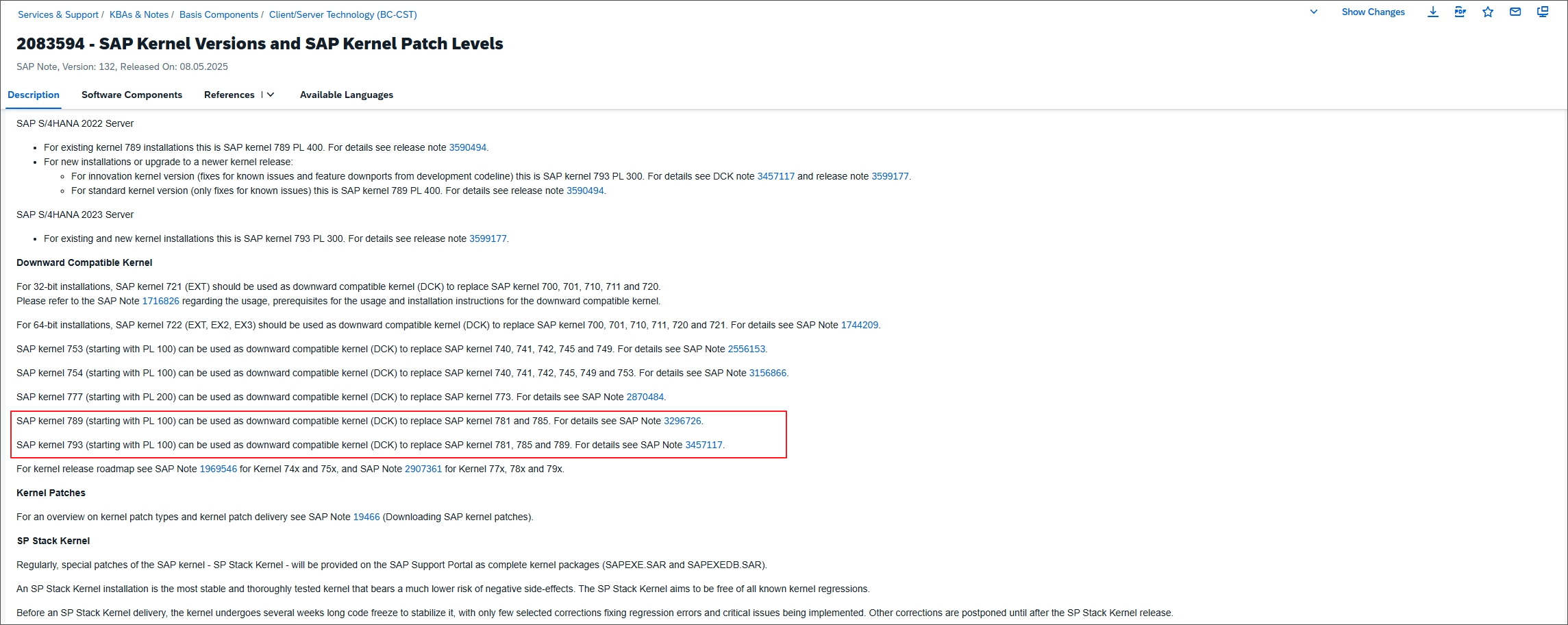Open the Available Languages tab
The width and height of the screenshot is (1568, 625).
pyautogui.click(x=347, y=95)
